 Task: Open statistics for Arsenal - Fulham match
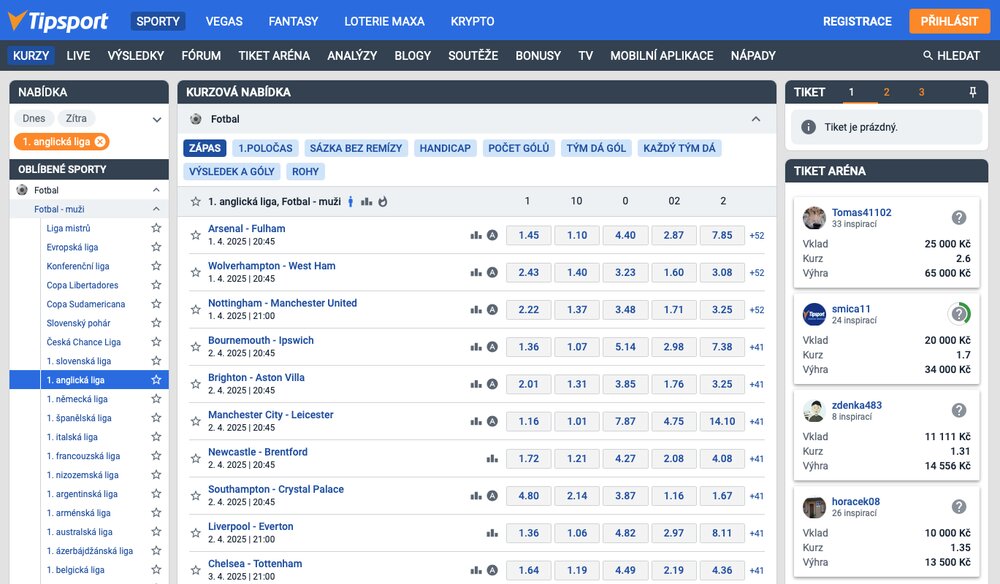pos(475,235)
